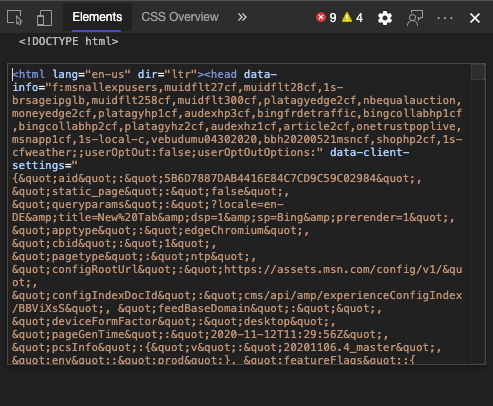Switch to the Elements tab

[97, 17]
